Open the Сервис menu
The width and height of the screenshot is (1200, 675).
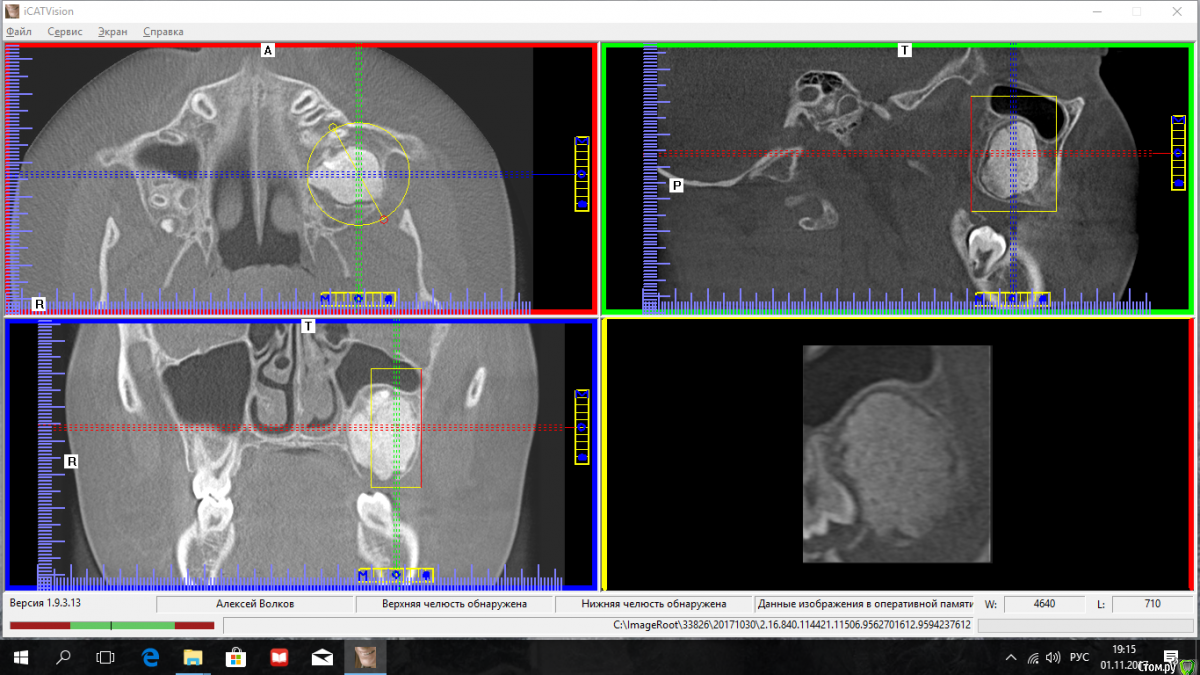pos(65,32)
